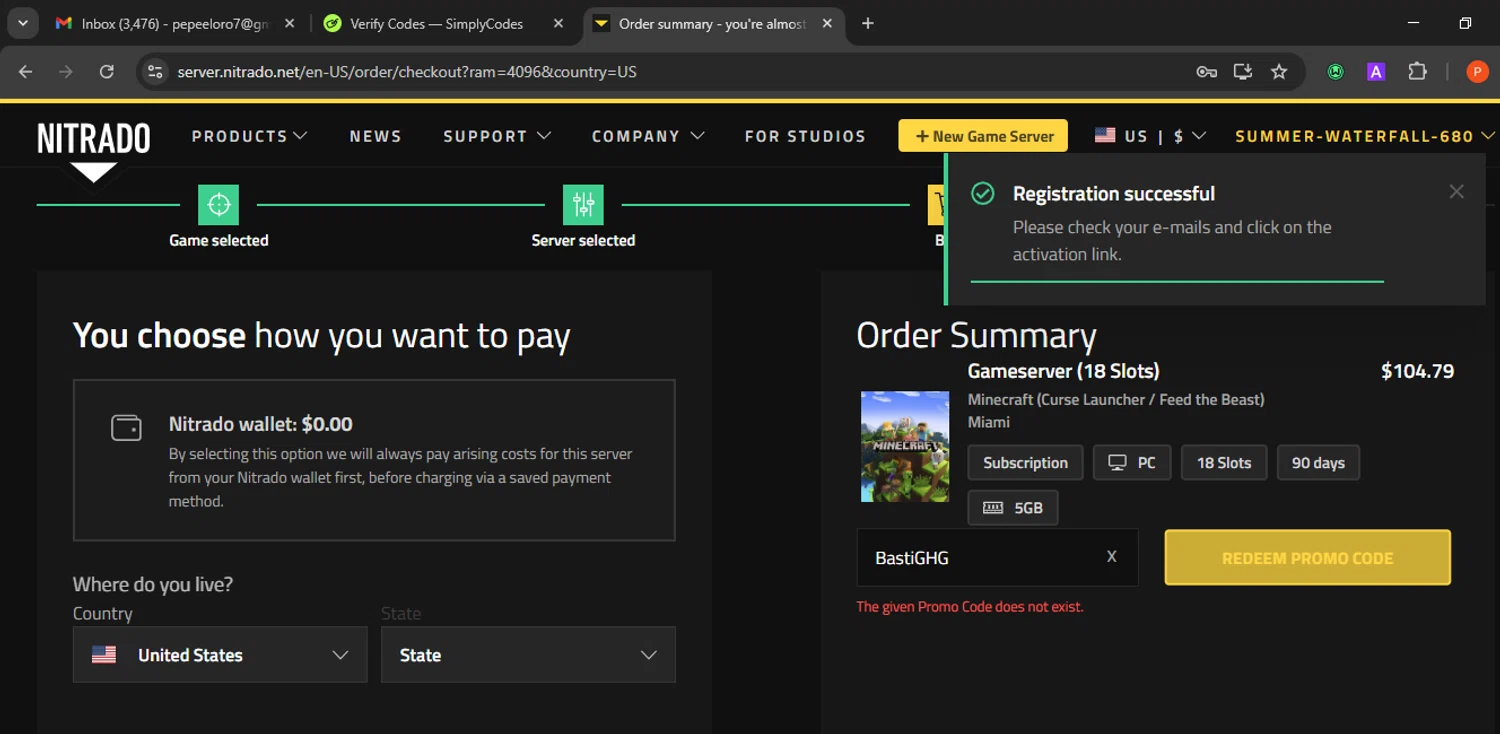Image resolution: width=1500 pixels, height=734 pixels.
Task: Clear the promo code with the X
Action: (x=1111, y=557)
